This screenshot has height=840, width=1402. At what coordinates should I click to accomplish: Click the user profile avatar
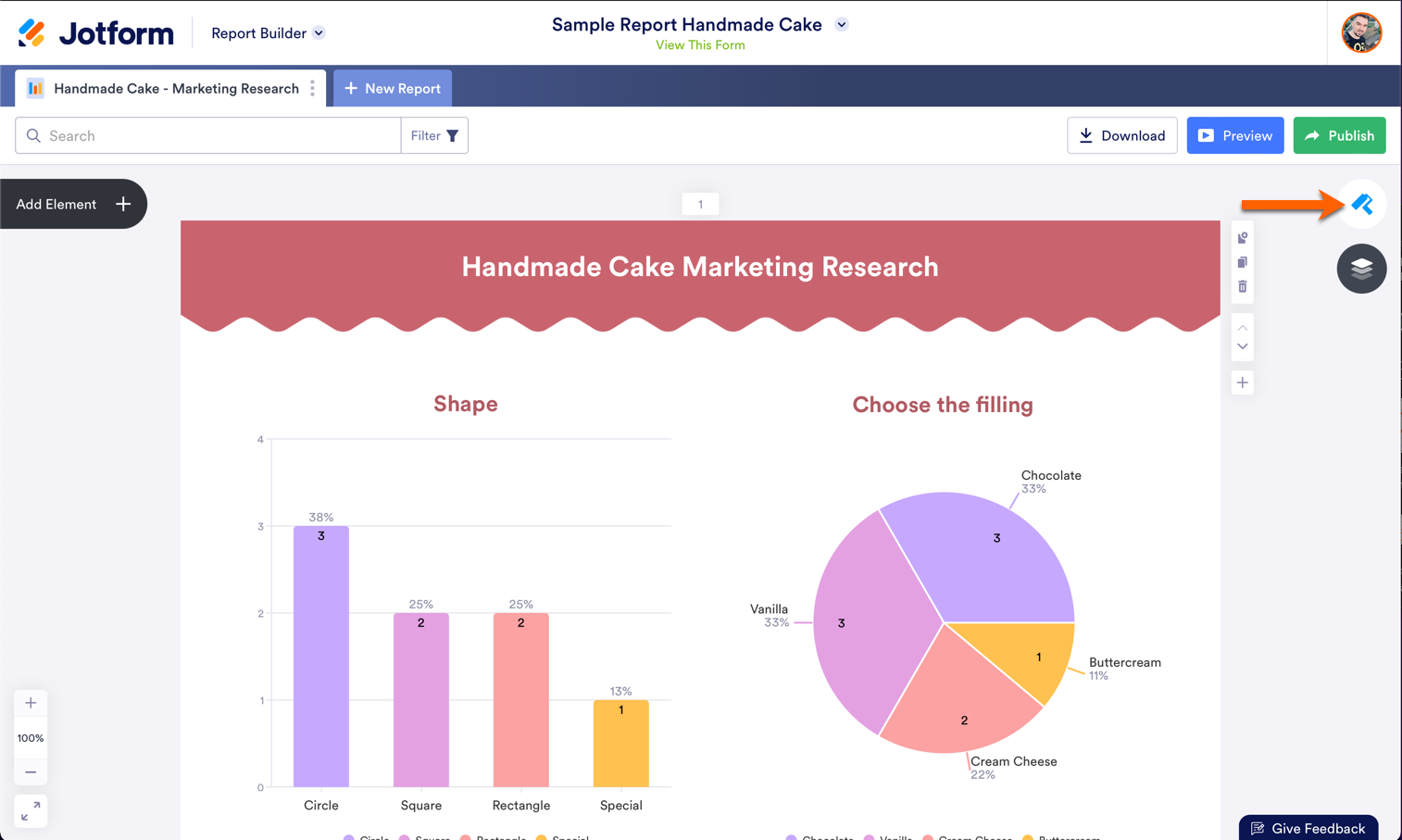1361,33
